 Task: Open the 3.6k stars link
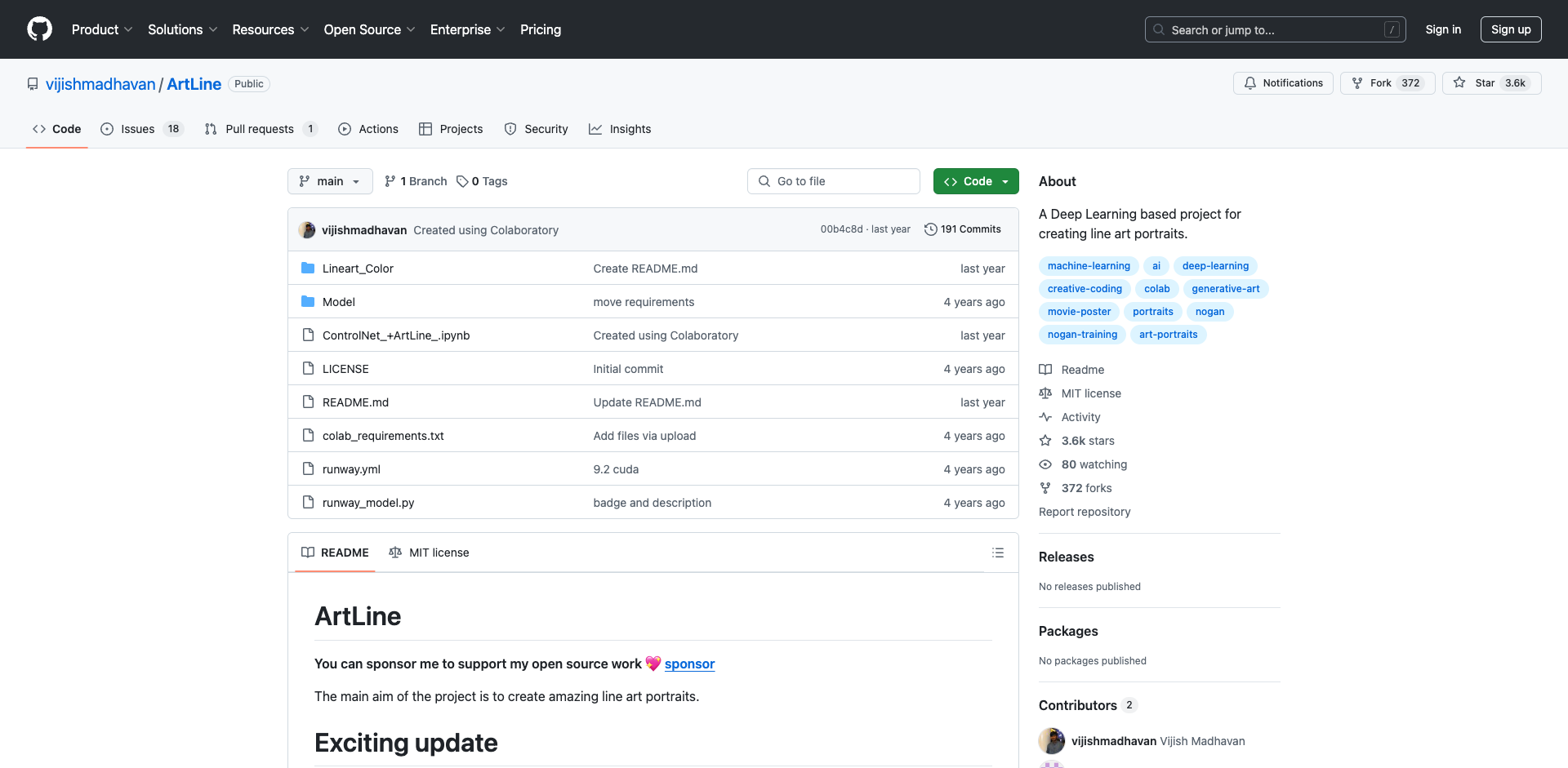[1076, 441]
